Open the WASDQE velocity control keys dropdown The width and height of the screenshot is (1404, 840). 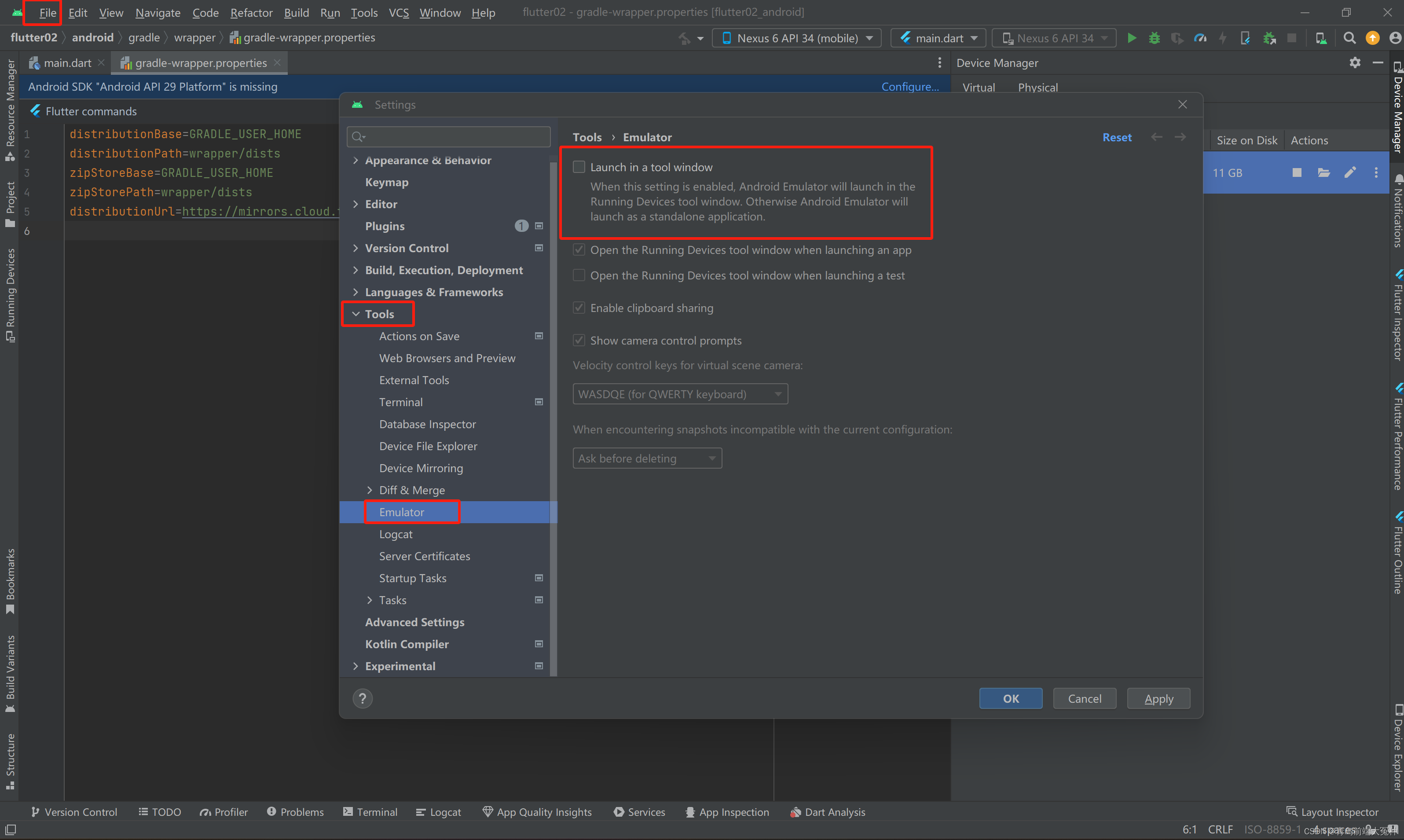680,394
